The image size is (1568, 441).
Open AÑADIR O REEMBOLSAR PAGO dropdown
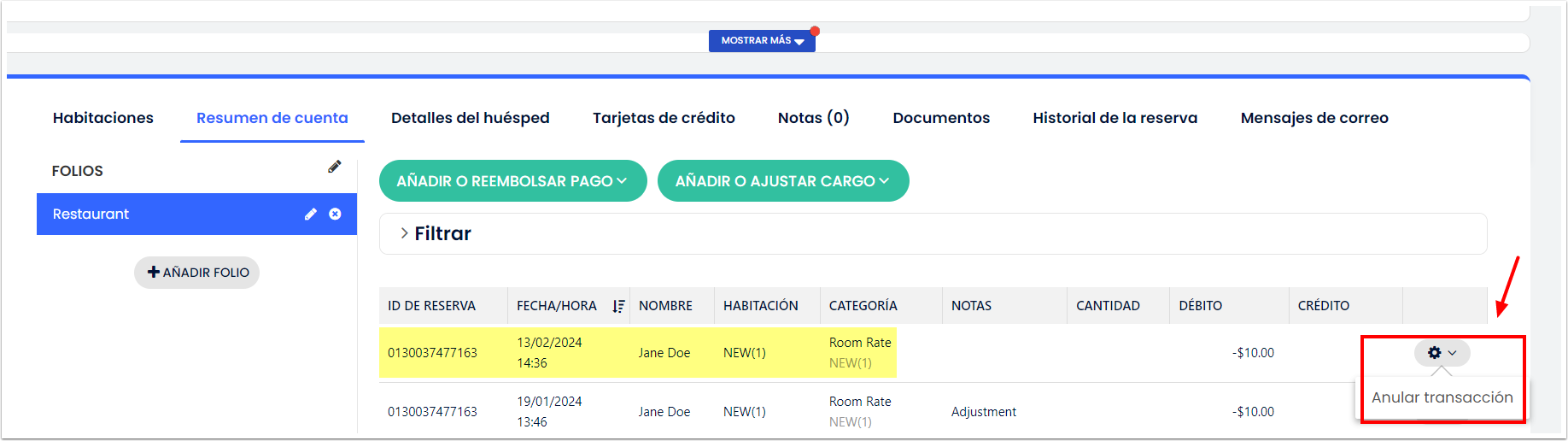click(512, 181)
